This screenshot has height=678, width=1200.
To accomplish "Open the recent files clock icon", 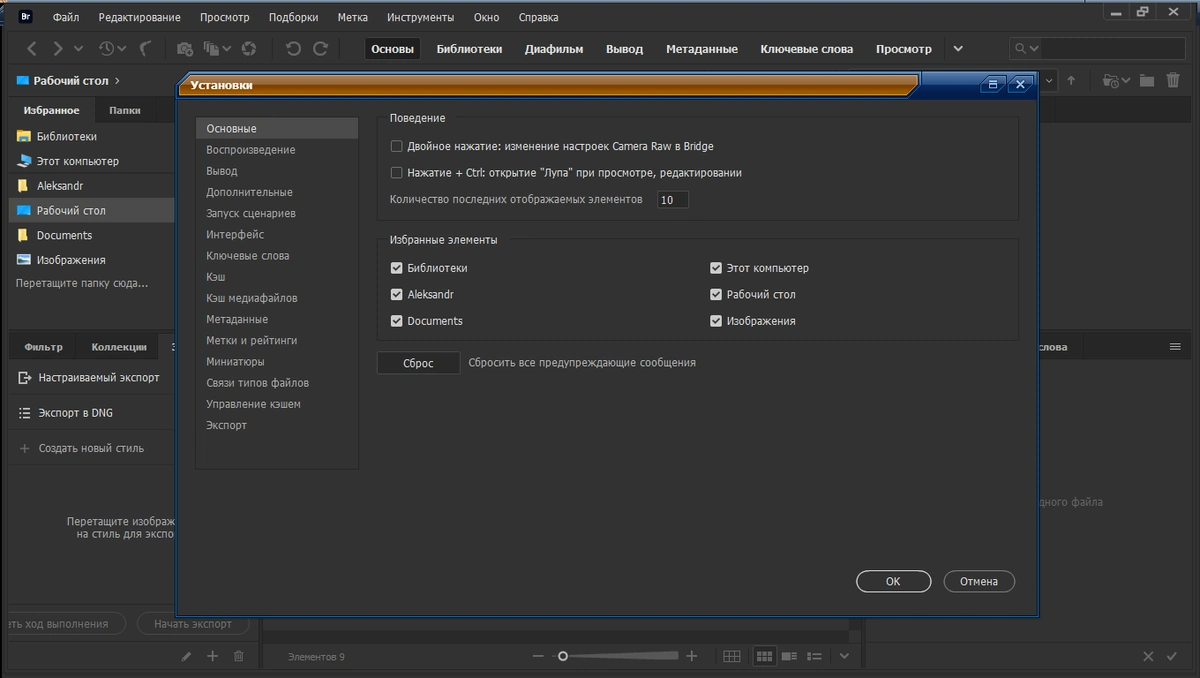I will 106,48.
